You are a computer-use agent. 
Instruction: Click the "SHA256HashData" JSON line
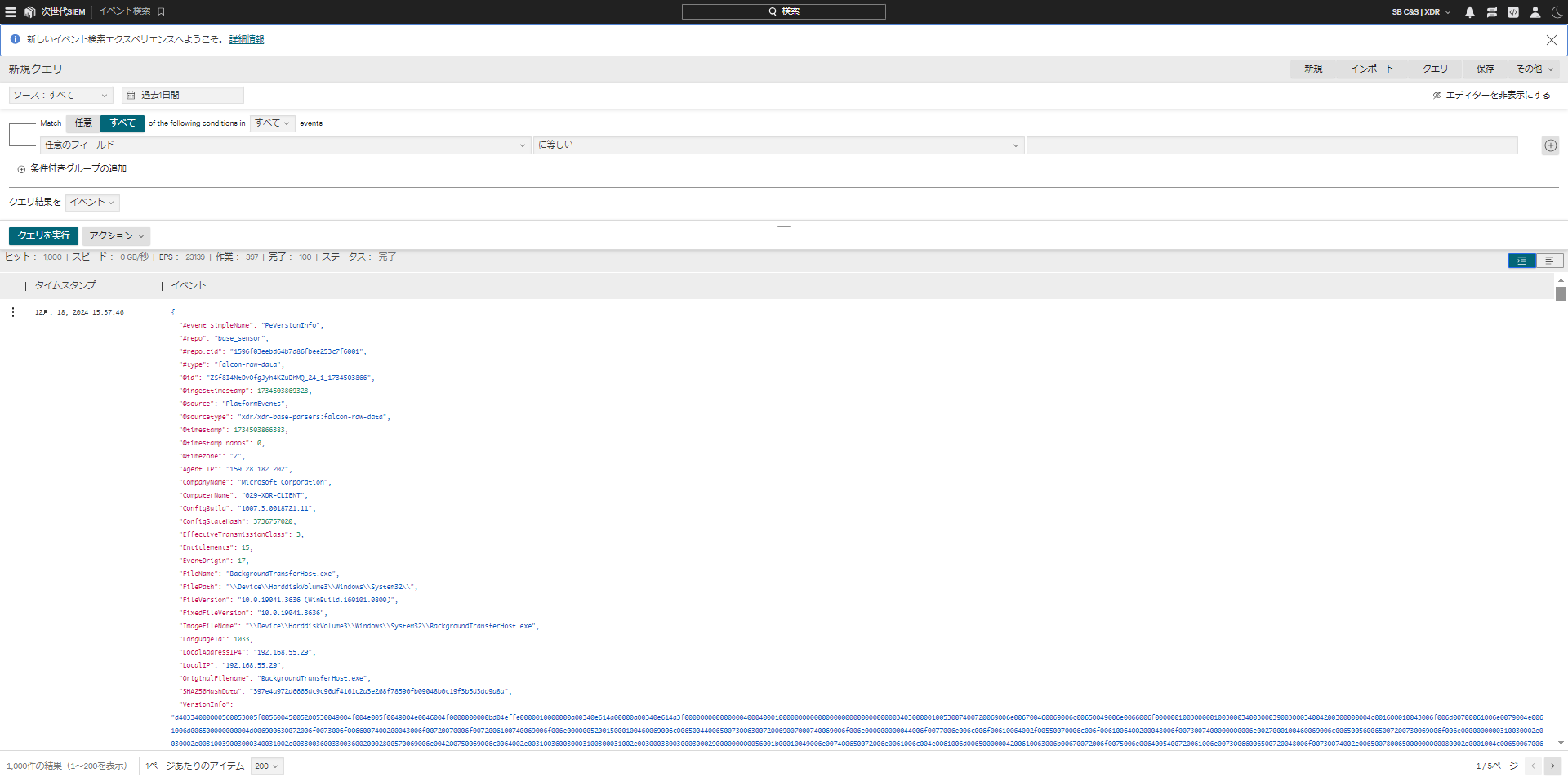(345, 692)
